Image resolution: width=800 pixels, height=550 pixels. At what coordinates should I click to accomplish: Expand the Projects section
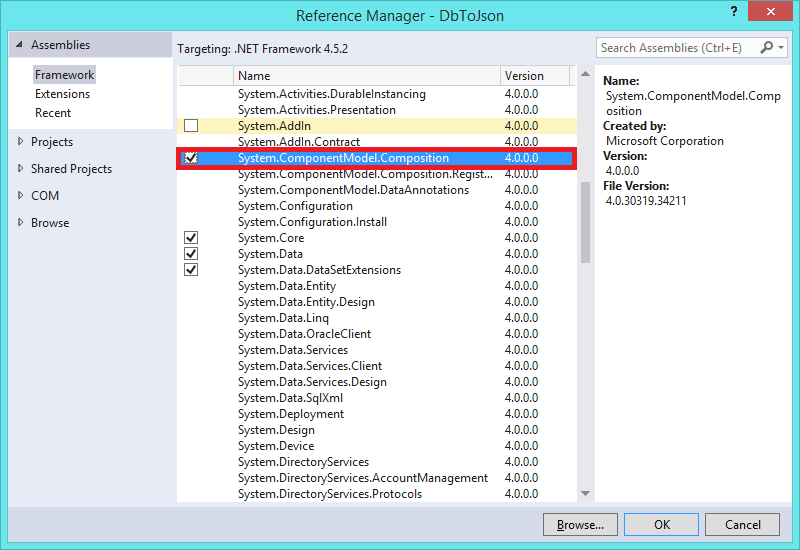20,142
